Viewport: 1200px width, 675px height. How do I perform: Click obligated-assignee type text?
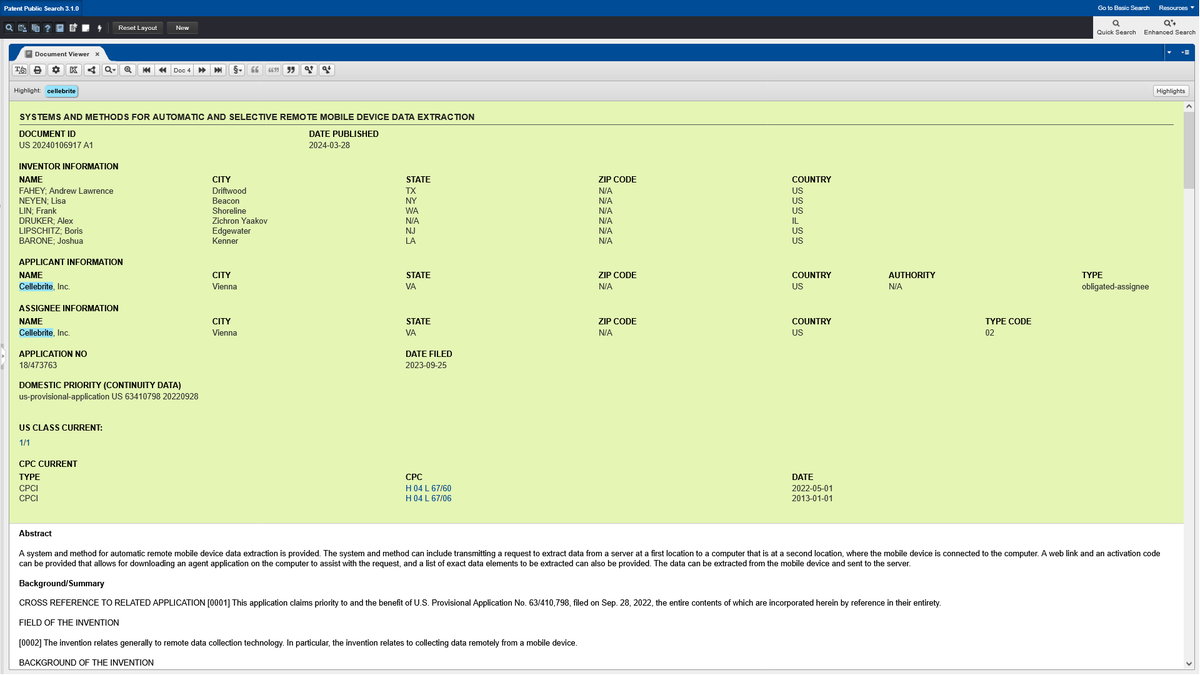click(x=1115, y=287)
